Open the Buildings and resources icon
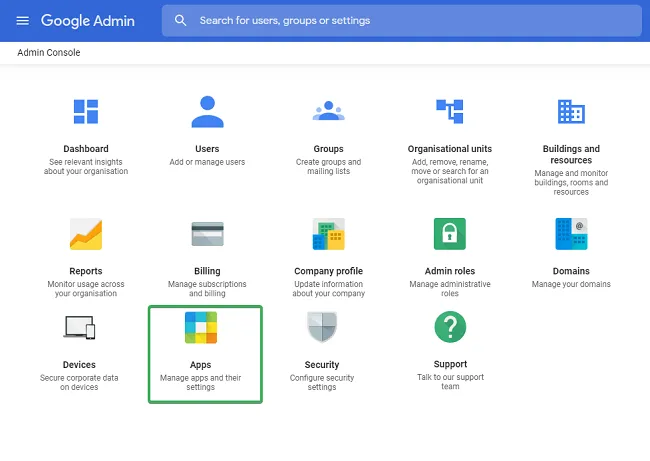This screenshot has width=650, height=461. click(571, 112)
